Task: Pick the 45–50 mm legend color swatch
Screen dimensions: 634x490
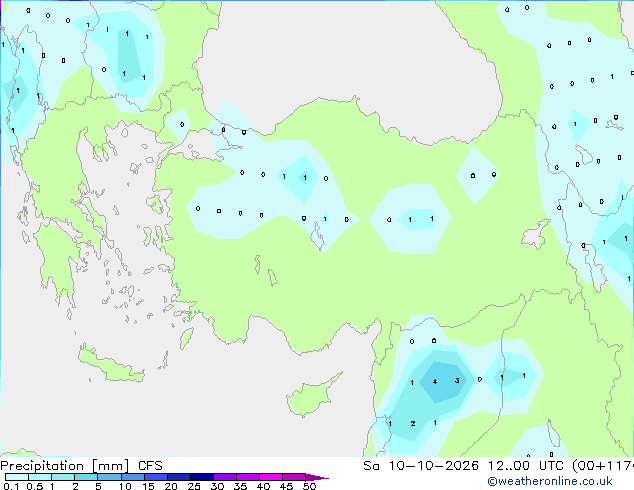Action: pyautogui.click(x=294, y=477)
